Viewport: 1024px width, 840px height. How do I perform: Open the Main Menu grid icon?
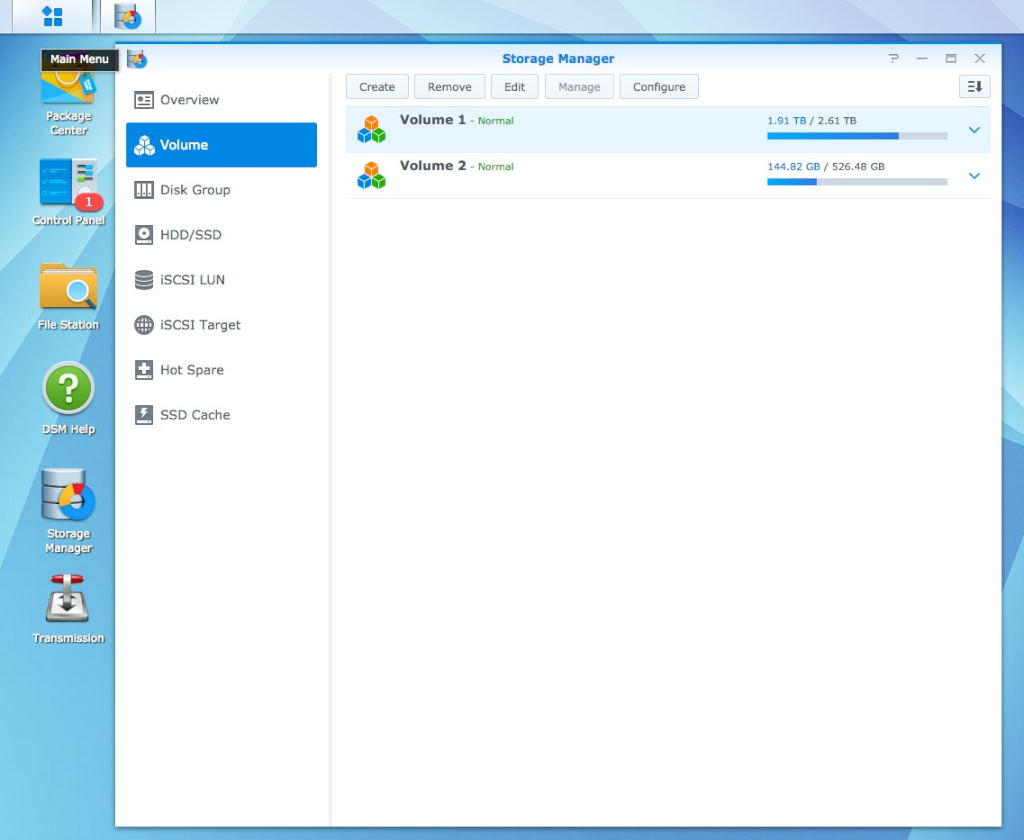click(52, 16)
